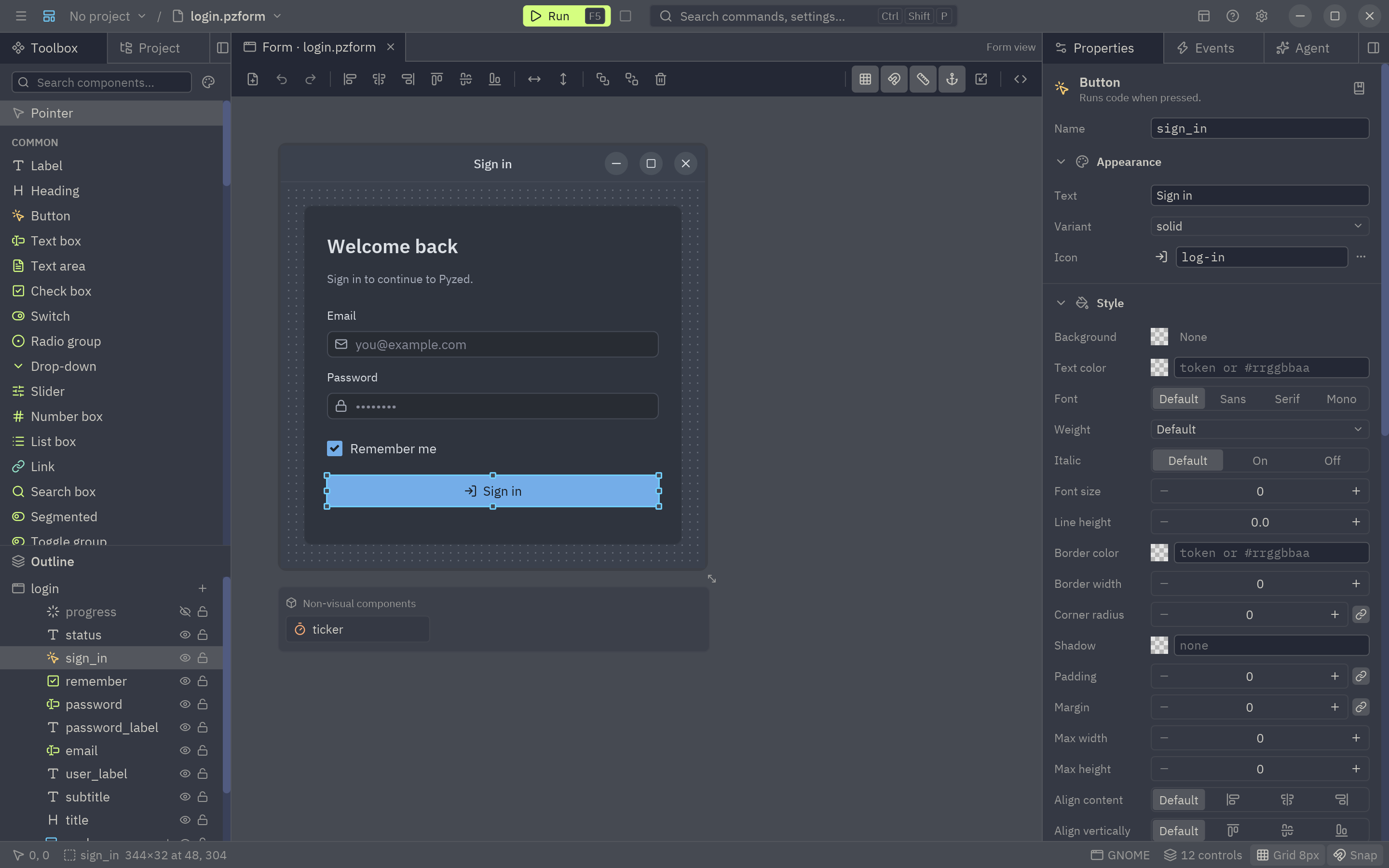Click the documentation icon for Button properties
Image resolution: width=1389 pixels, height=868 pixels.
(1359, 88)
